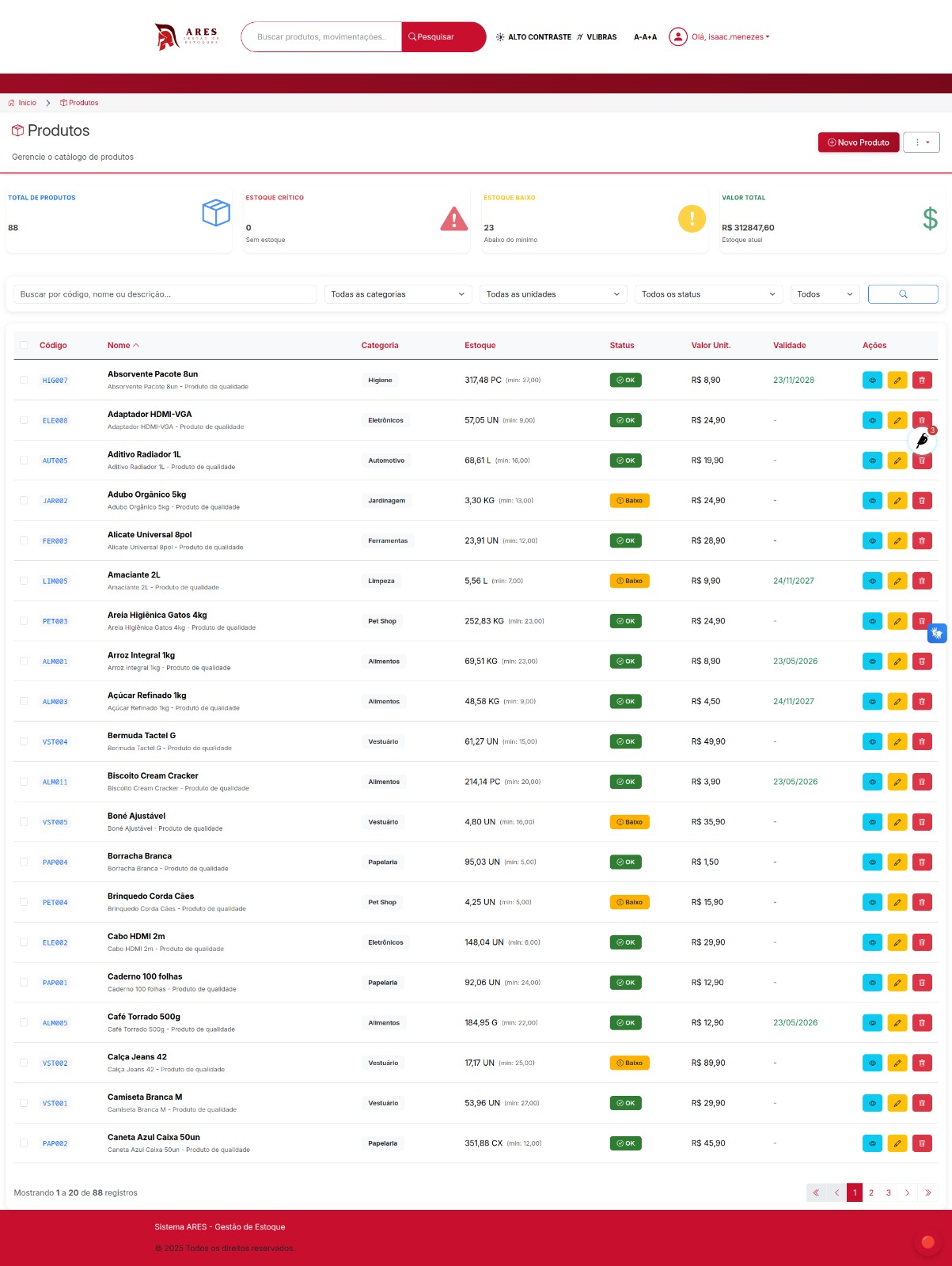Check the Alicate Universal 8pol row checkbox
The height and width of the screenshot is (1266, 952).
coord(24,541)
